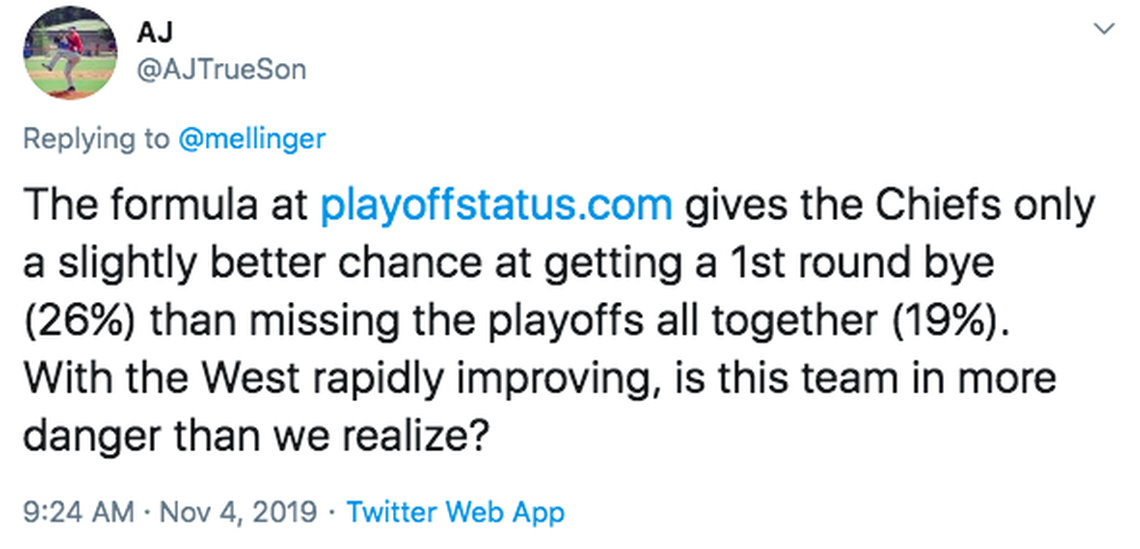Image resolution: width=1140 pixels, height=549 pixels.
Task: Click the word "formula" in tweet
Action: pos(180,206)
